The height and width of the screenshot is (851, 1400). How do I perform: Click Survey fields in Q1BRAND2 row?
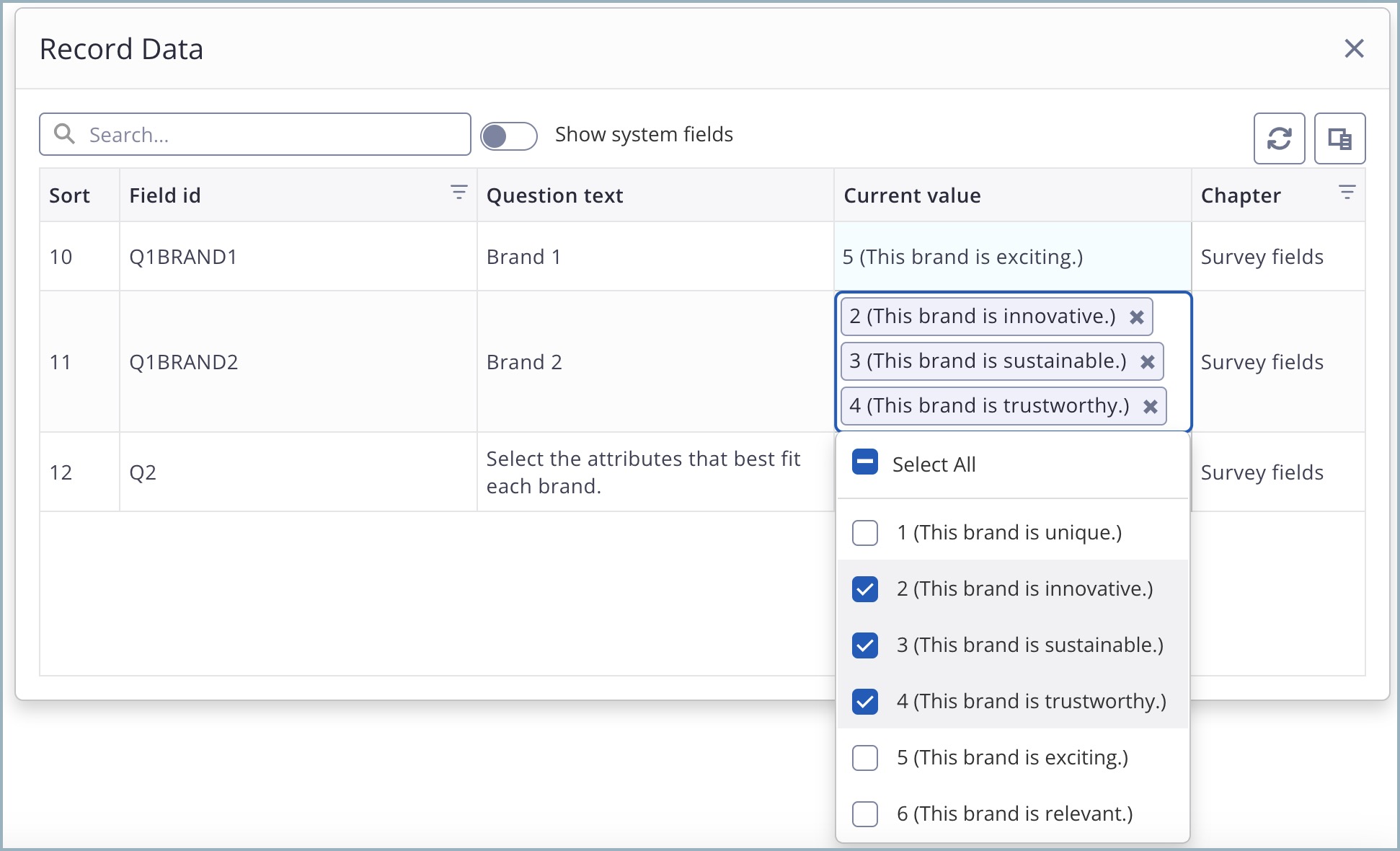[x=1262, y=362]
